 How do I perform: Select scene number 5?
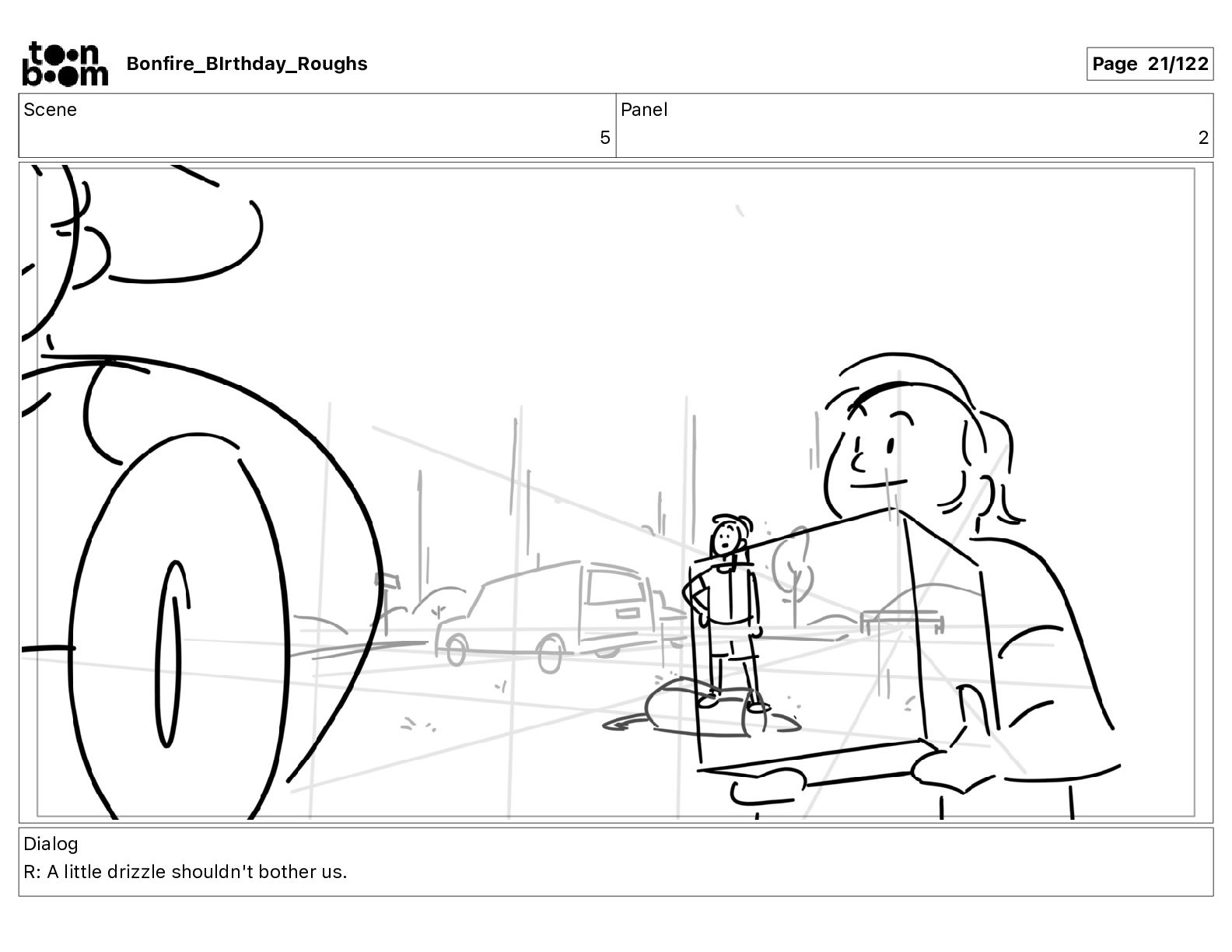pos(604,138)
